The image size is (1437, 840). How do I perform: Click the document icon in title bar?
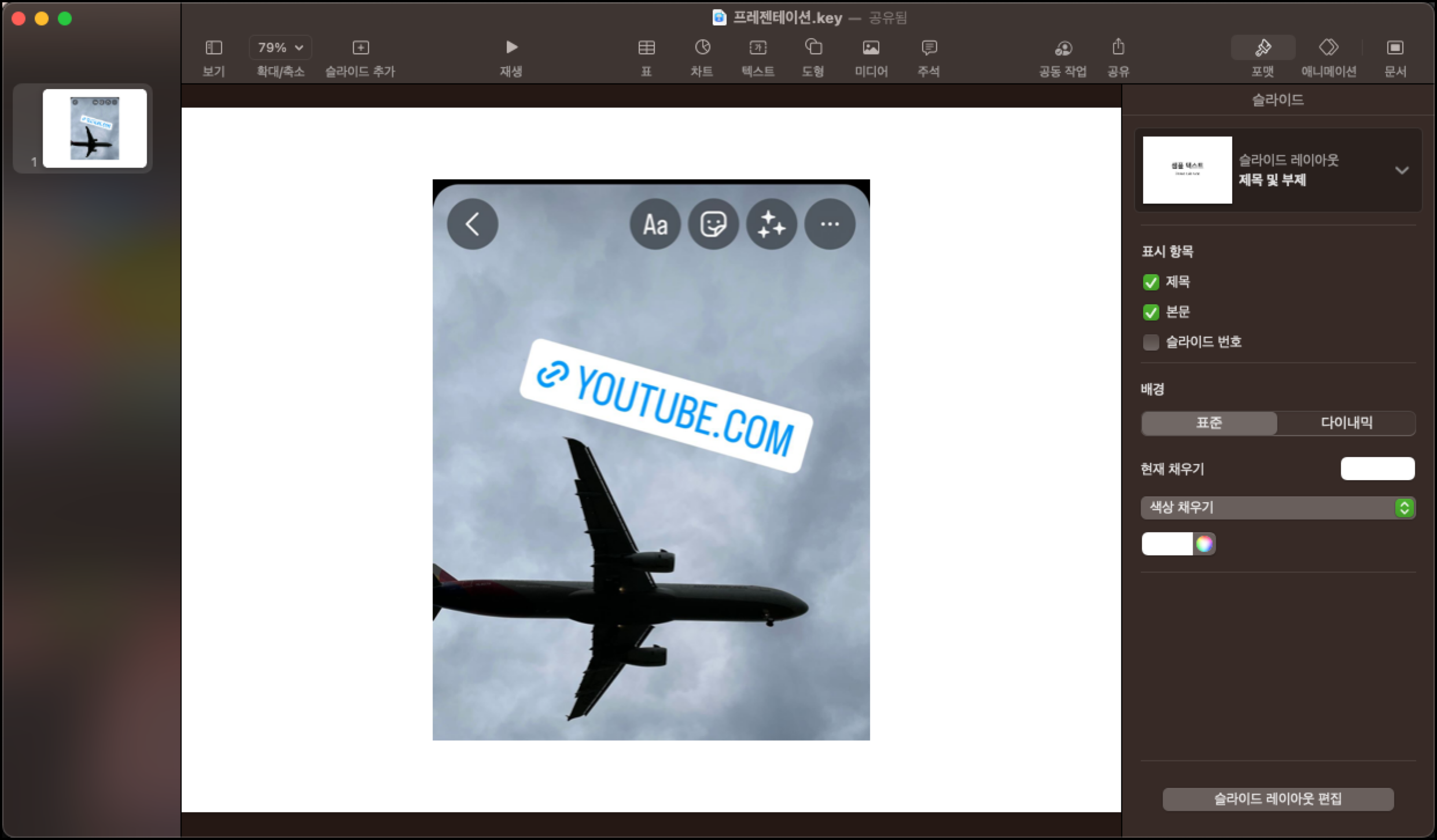719,18
